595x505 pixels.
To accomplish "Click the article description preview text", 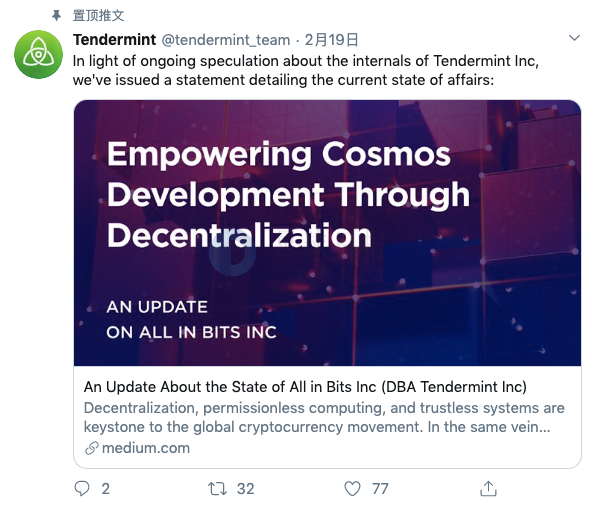I will (324, 417).
